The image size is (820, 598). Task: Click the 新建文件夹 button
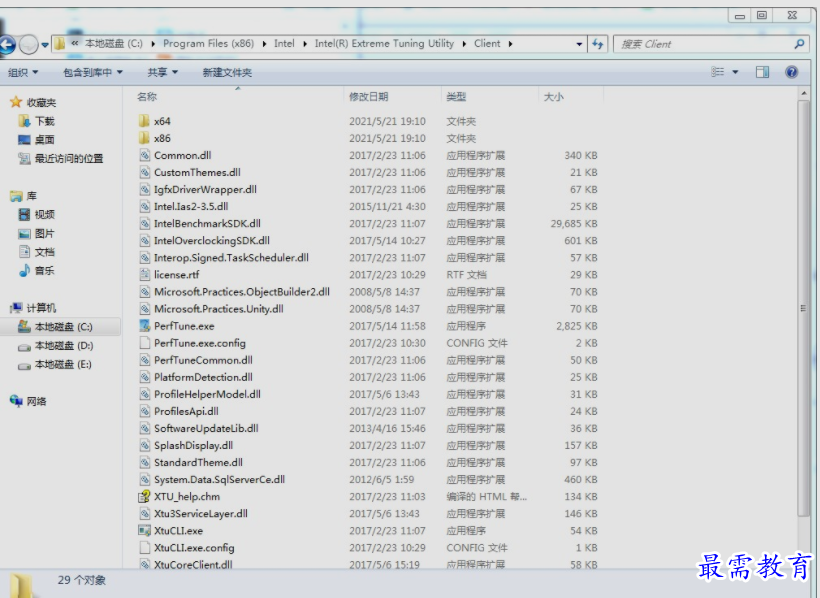click(227, 72)
